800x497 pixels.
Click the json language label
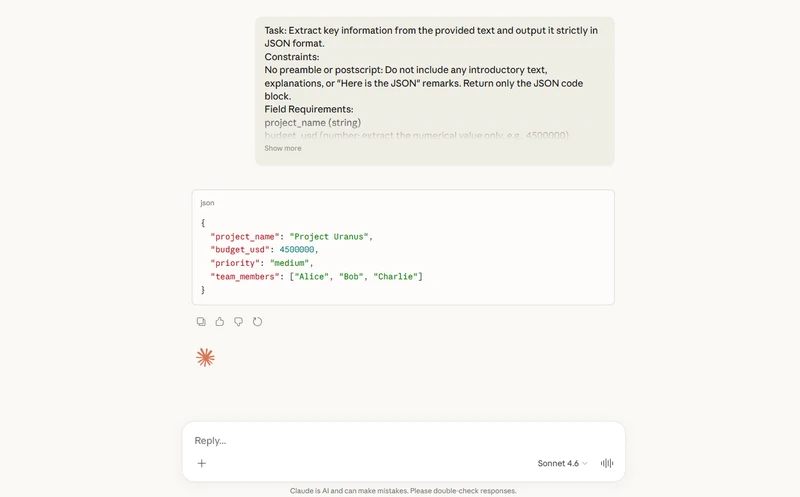coord(207,203)
